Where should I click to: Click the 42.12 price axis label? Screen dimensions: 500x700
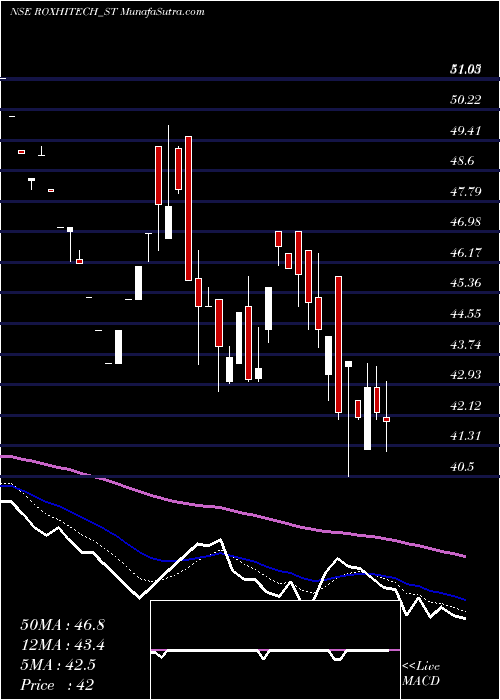point(466,406)
